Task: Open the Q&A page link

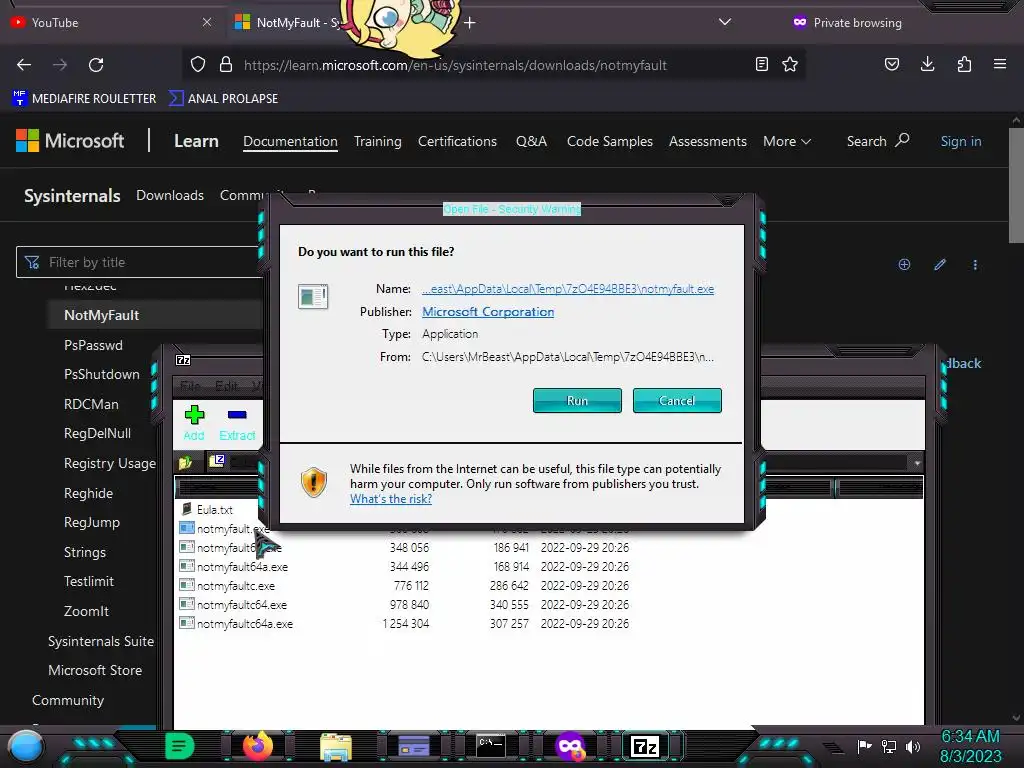Action: click(531, 142)
